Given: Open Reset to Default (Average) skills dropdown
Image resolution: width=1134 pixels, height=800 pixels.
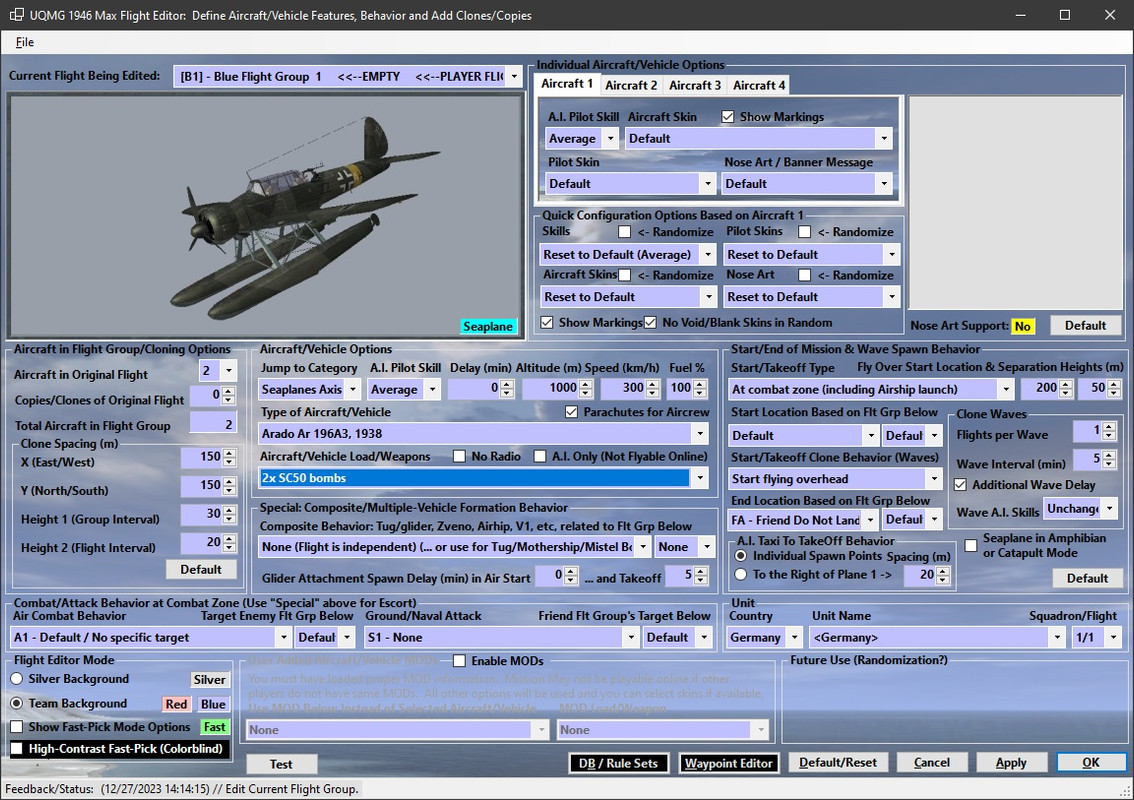Looking at the screenshot, I should click(x=708, y=255).
